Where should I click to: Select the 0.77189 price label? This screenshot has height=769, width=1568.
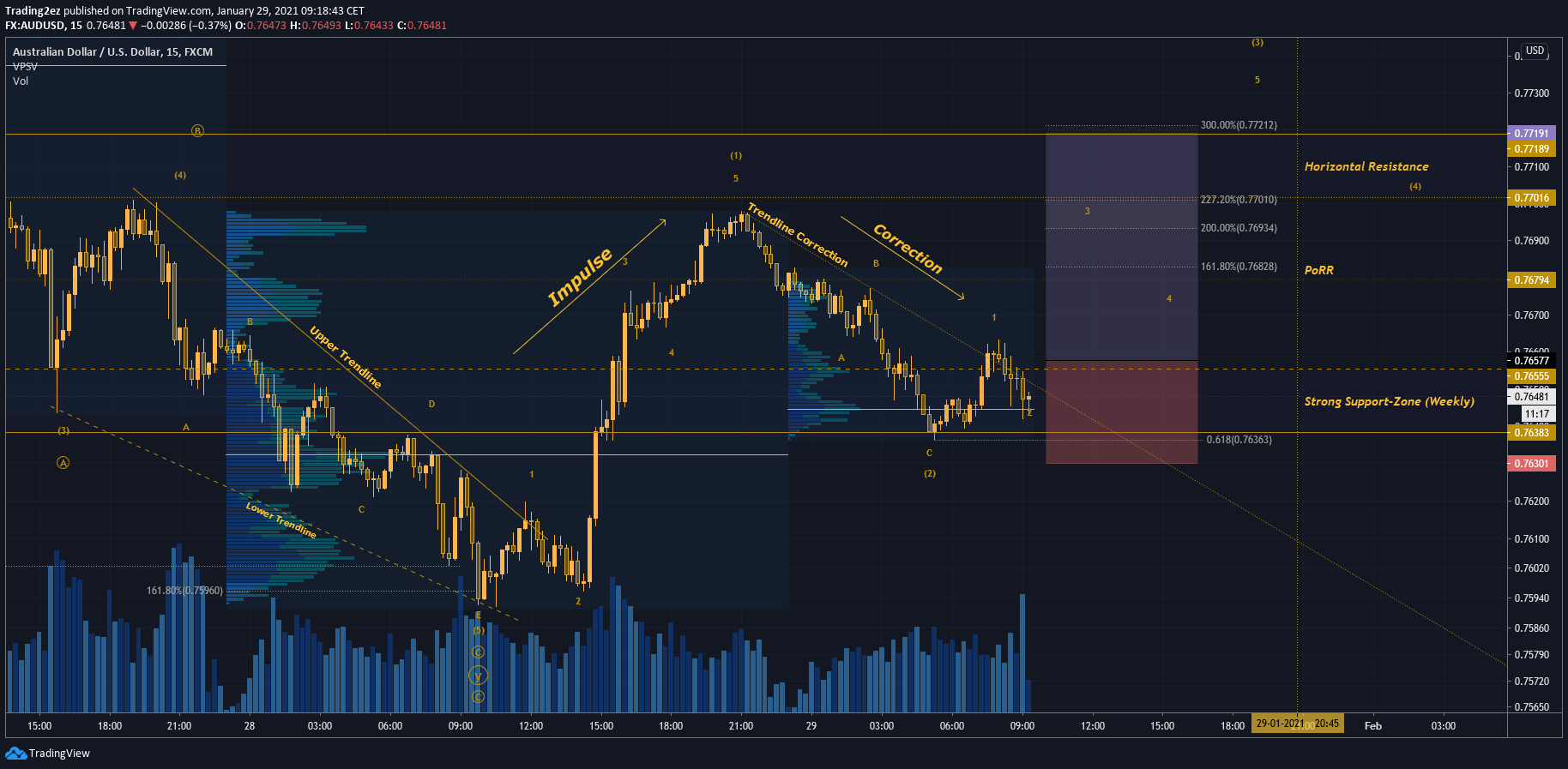1531,148
